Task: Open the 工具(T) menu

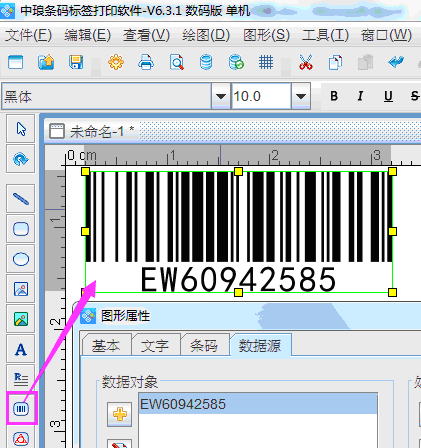Action: [x=325, y=35]
